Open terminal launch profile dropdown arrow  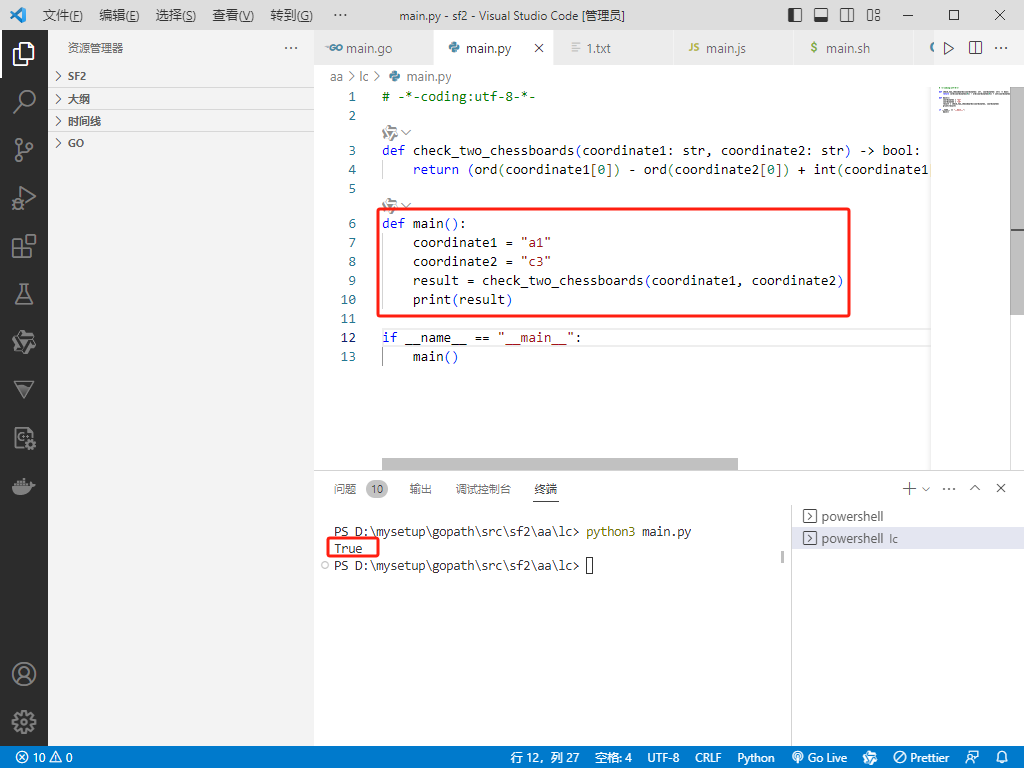[x=926, y=488]
